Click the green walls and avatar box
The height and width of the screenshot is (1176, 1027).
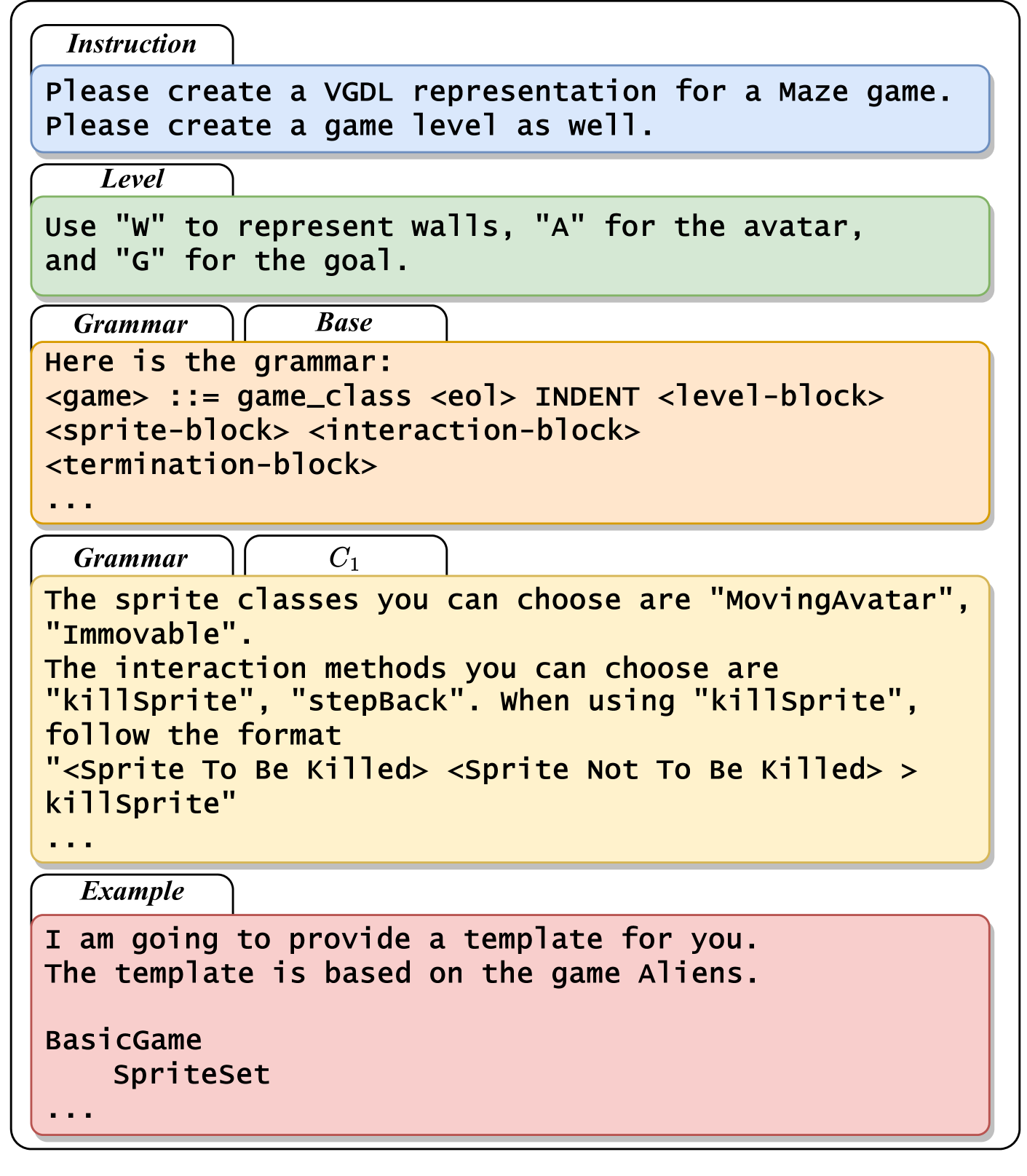(509, 245)
